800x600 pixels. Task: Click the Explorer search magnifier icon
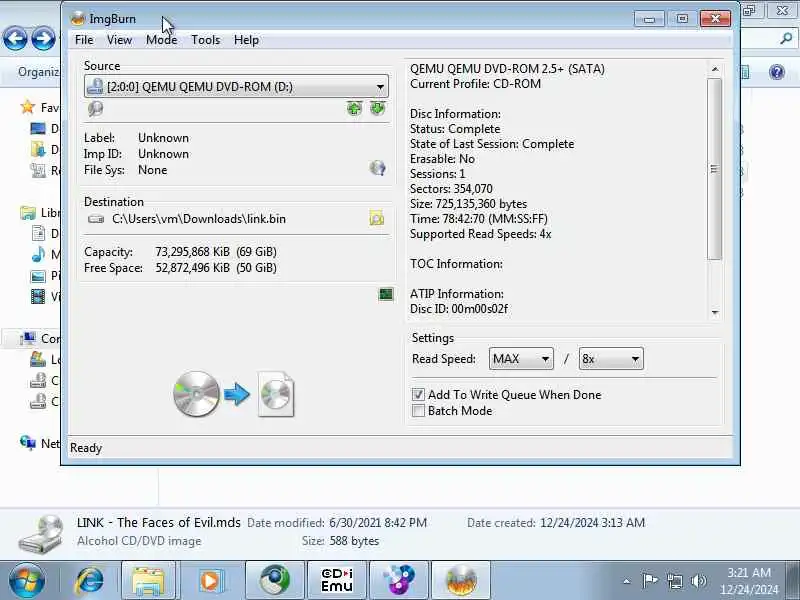pyautogui.click(x=786, y=39)
